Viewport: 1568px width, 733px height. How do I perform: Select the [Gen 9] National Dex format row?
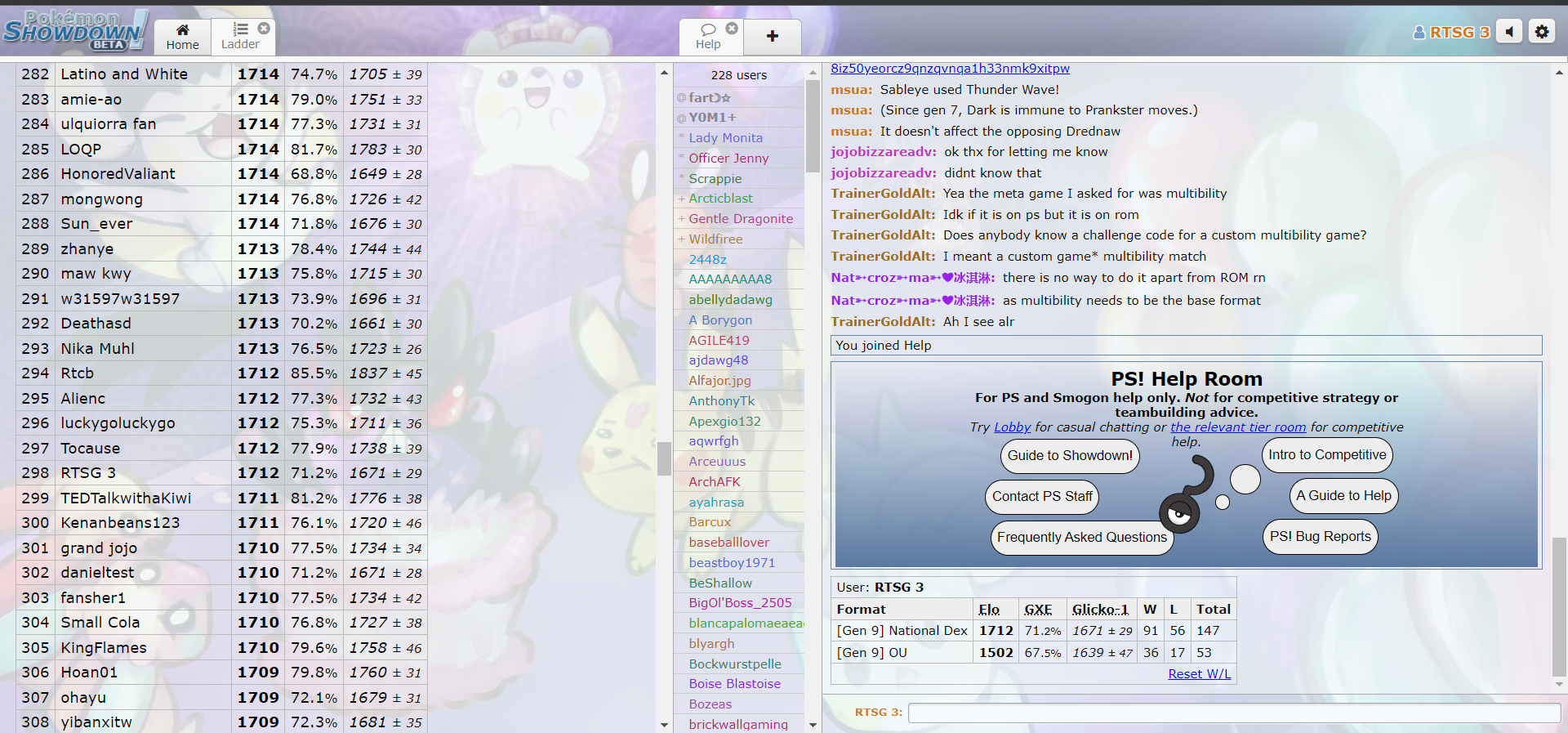click(x=1033, y=631)
